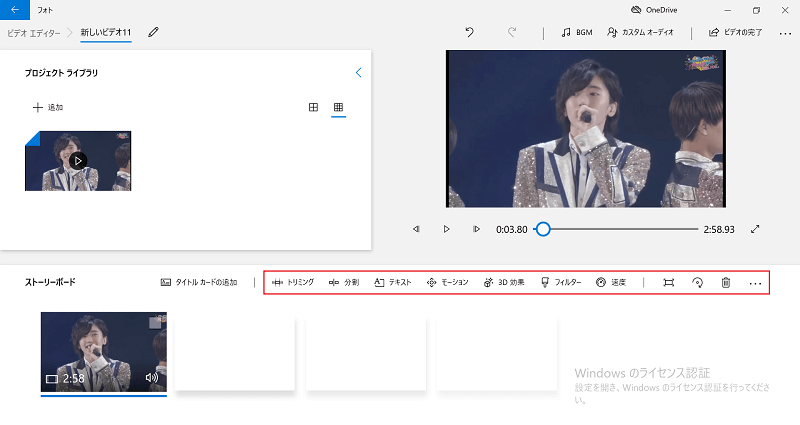Delete the selected clip with trash icon
Screen dimensions: 800x425
726,282
